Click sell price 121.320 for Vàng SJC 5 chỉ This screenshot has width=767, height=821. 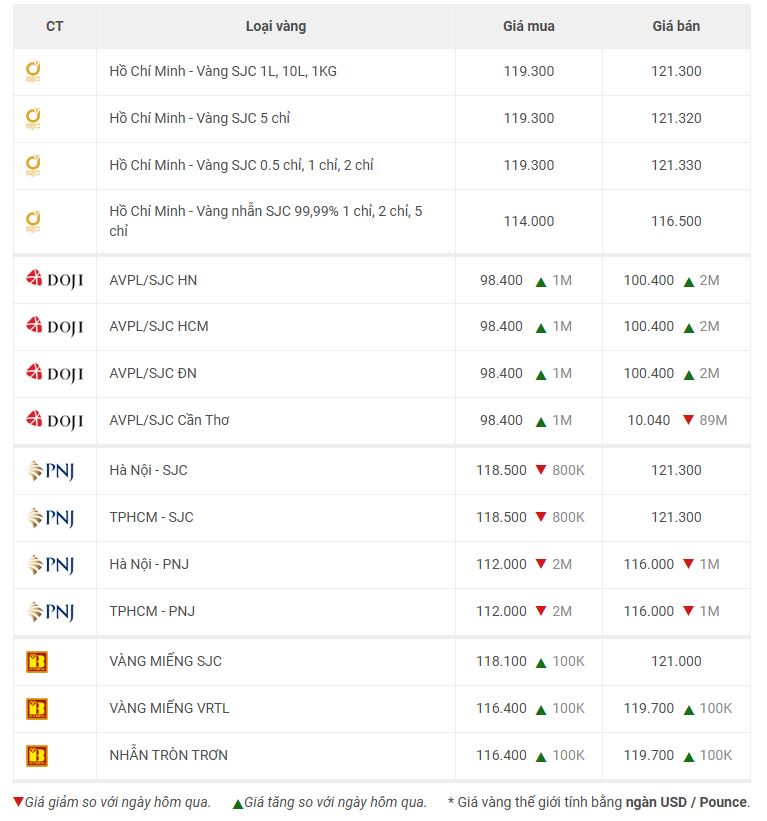(x=676, y=118)
